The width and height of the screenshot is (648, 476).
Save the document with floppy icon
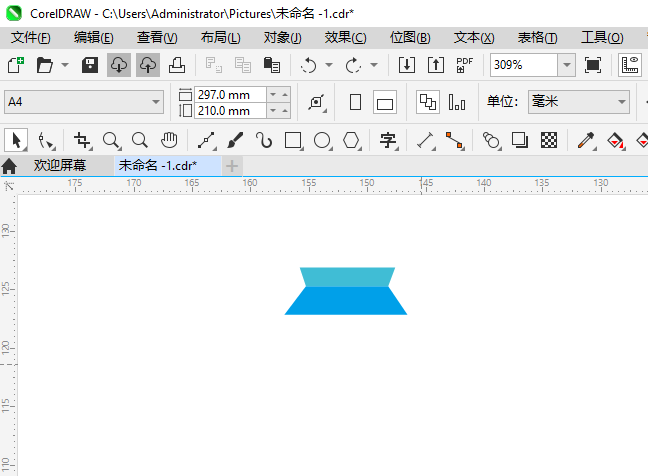click(x=90, y=65)
